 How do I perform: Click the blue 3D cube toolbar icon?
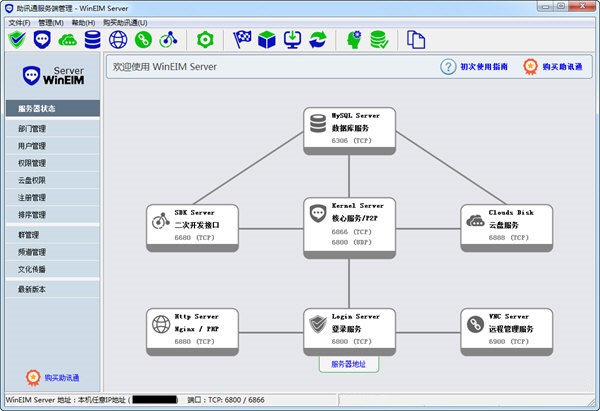click(267, 40)
